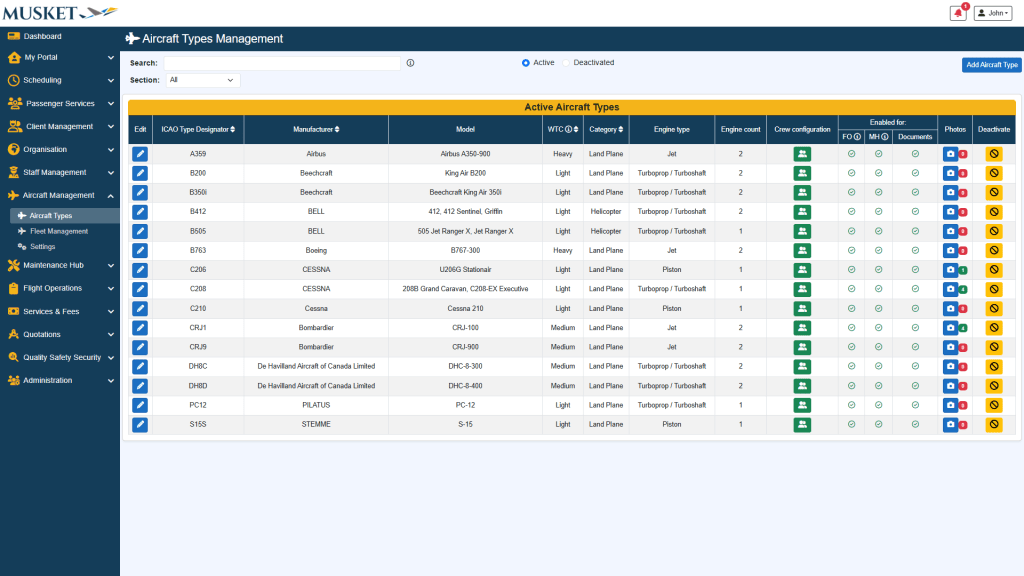Click the edit pencil for A359 row

[x=140, y=154]
